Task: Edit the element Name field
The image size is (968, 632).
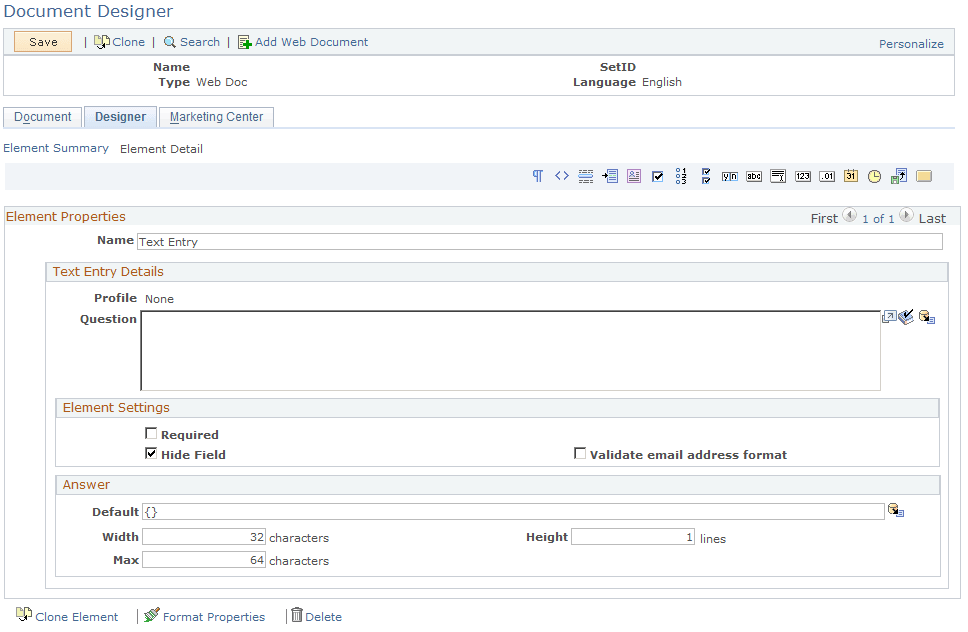Action: click(x=400, y=241)
